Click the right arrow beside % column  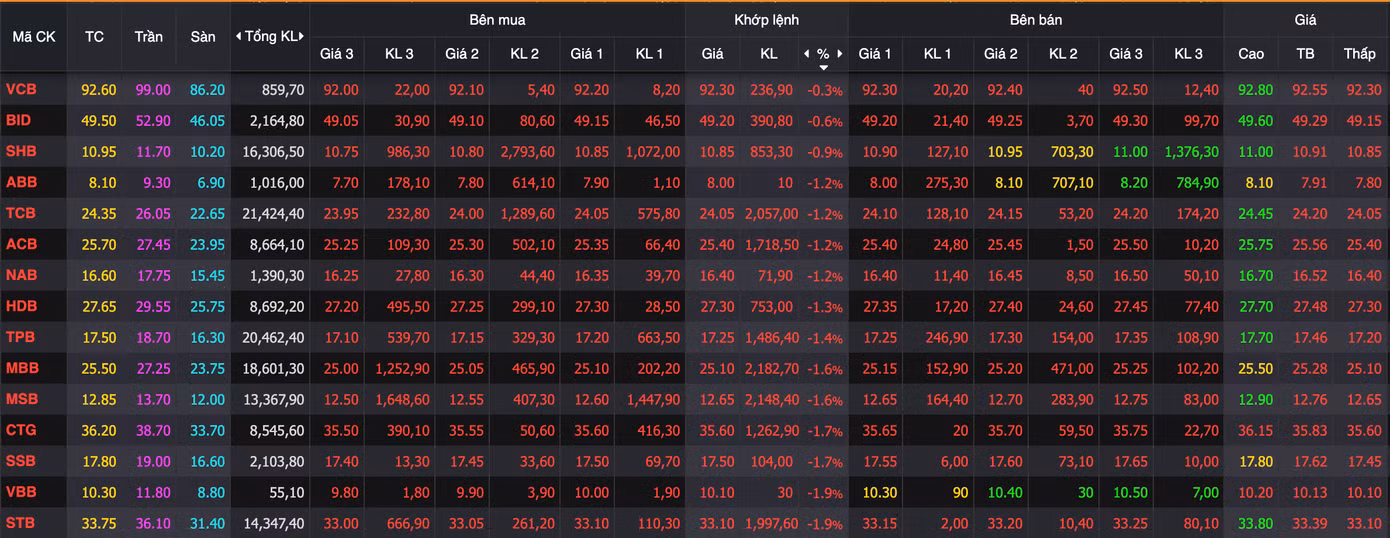[x=840, y=53]
